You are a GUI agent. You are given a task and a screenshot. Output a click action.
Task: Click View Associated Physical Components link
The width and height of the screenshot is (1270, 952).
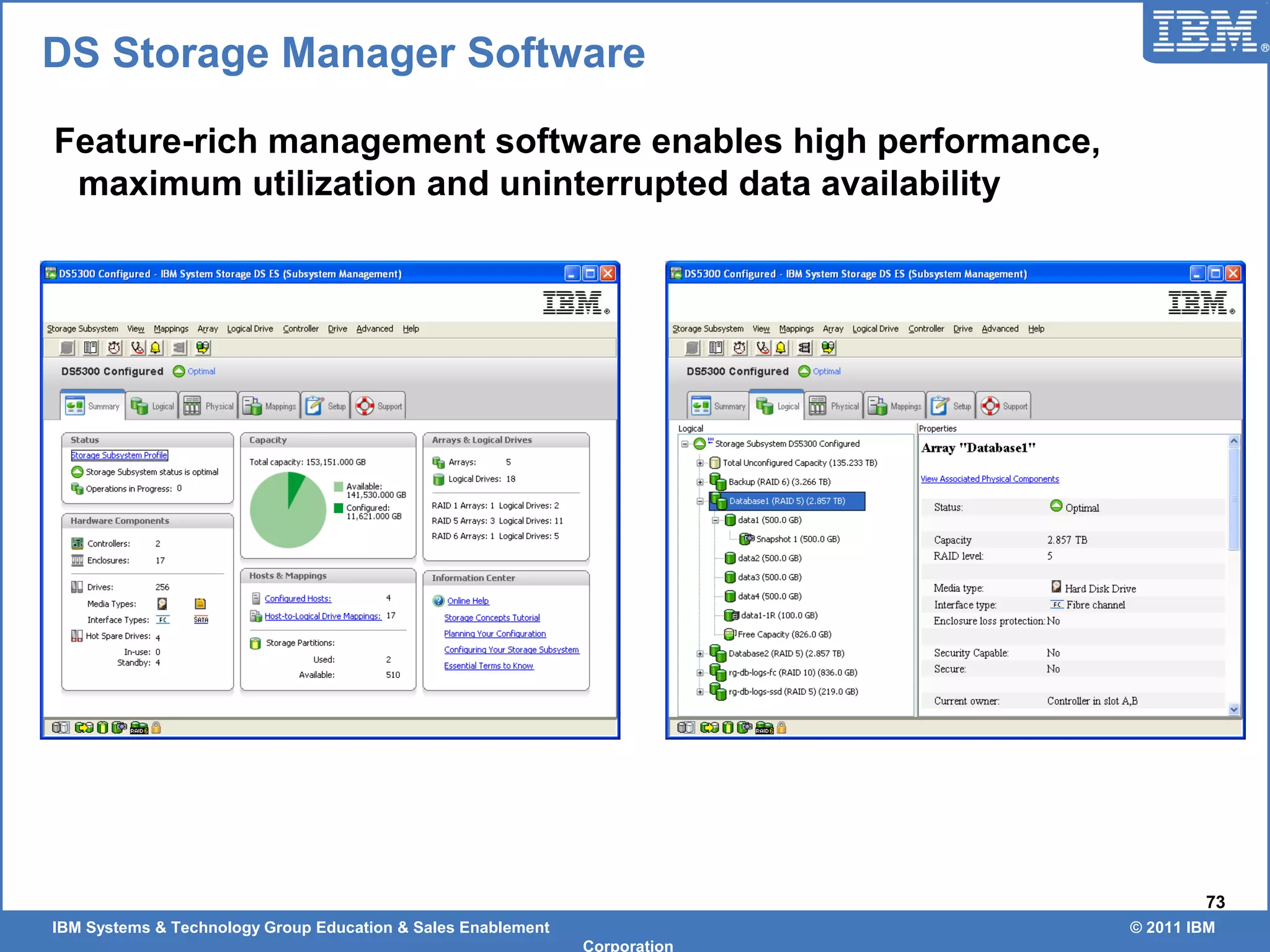(990, 479)
